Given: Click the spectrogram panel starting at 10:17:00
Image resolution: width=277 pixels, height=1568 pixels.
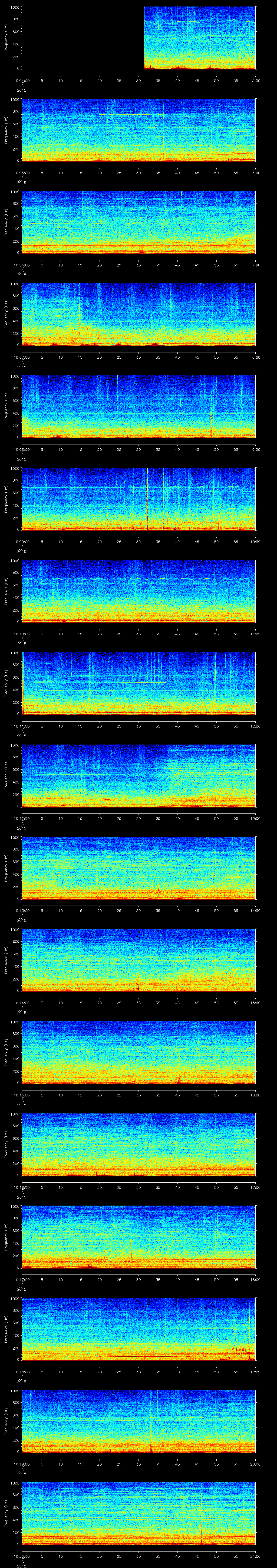Looking at the screenshot, I should (139, 1237).
